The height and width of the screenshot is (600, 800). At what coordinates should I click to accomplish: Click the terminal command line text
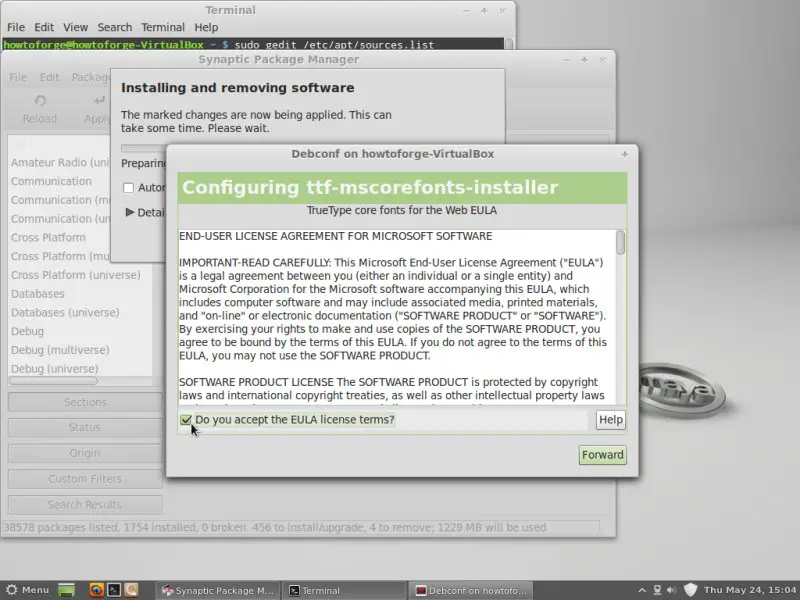[334, 45]
